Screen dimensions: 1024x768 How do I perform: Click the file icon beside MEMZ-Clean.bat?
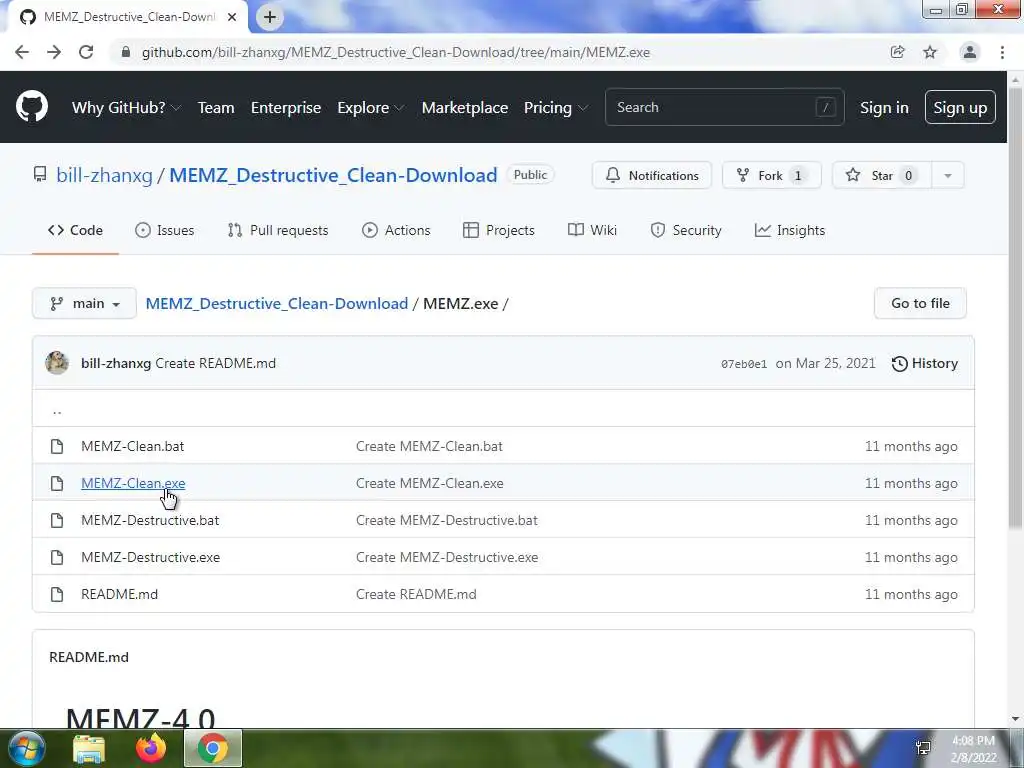57,446
